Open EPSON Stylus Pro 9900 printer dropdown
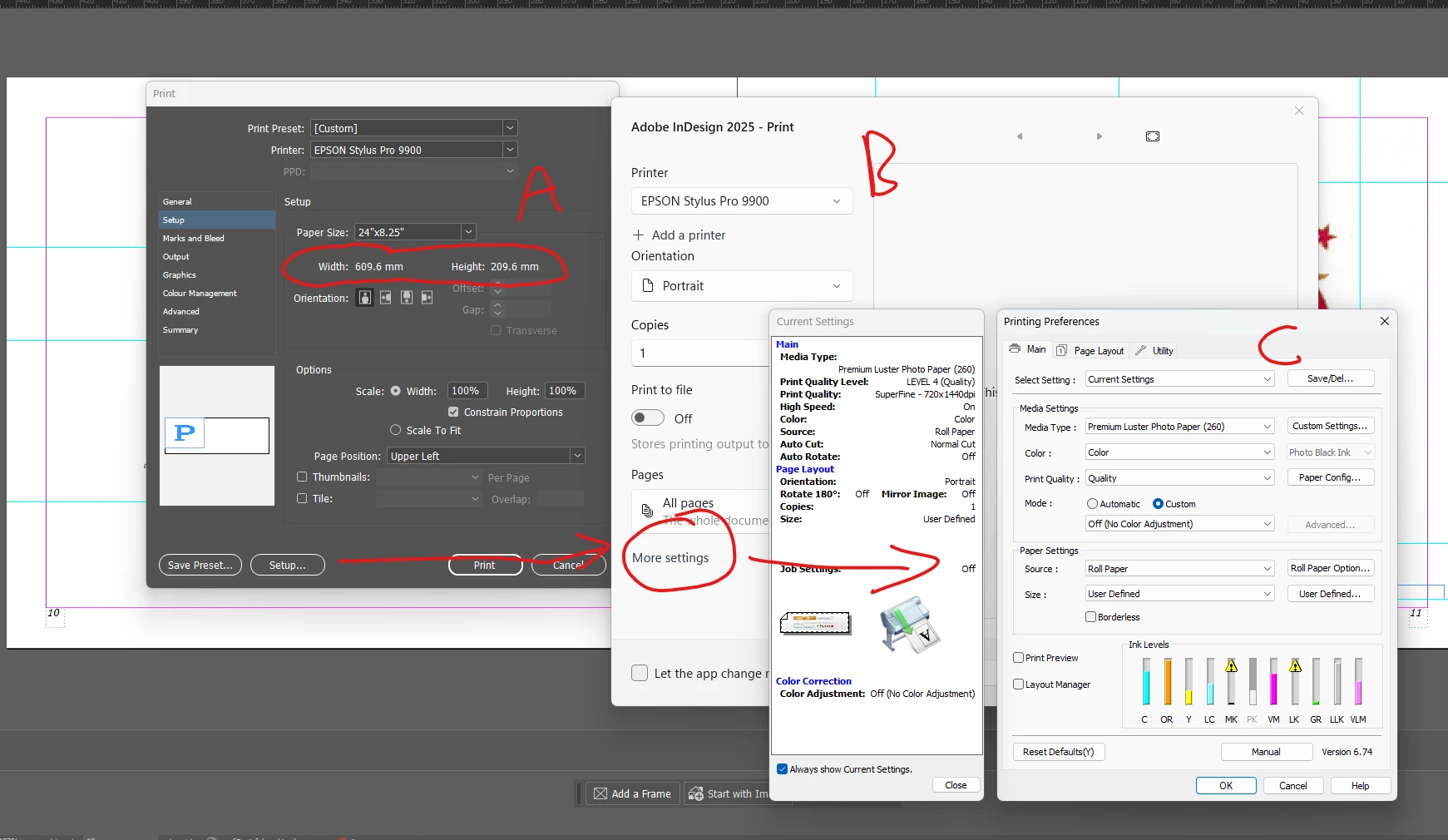 tap(742, 201)
